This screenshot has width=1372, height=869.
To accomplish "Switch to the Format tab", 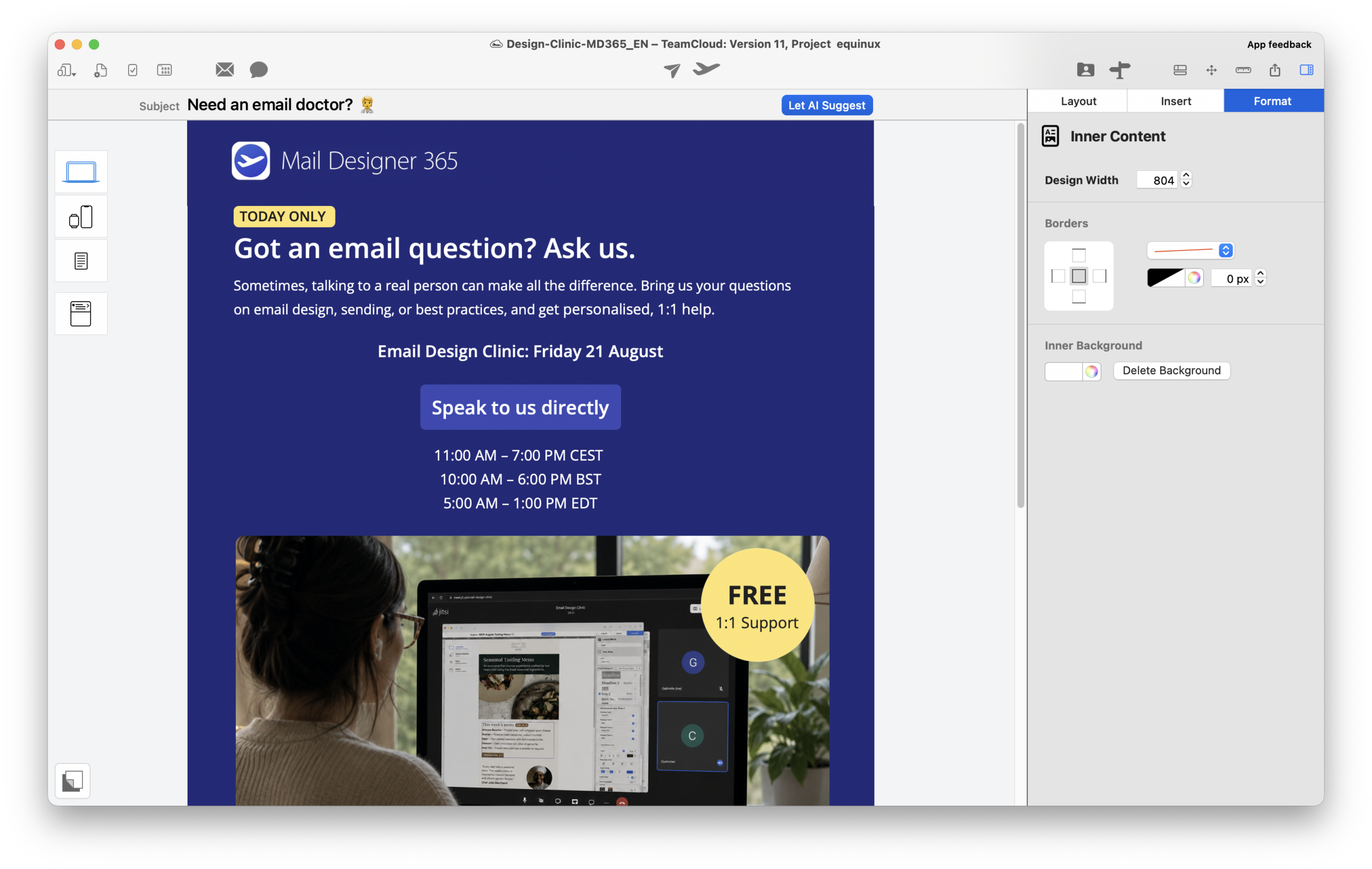I will [1273, 101].
